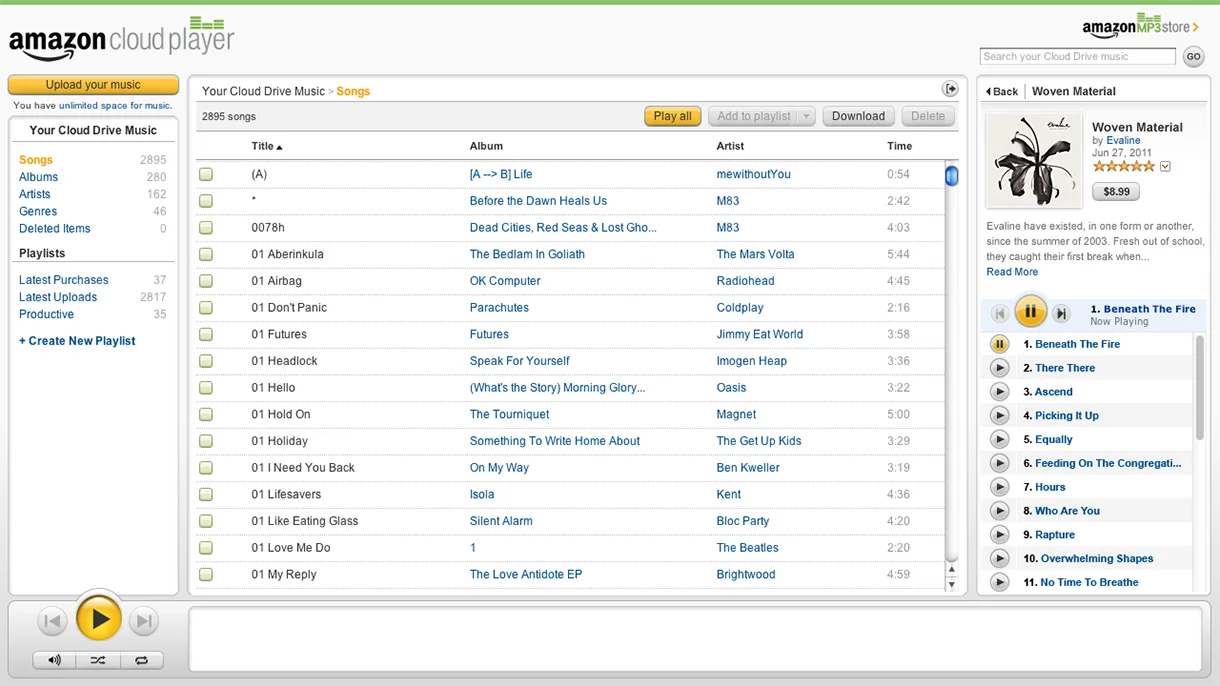
Task: Expand the star rating dropdown for Woven Material
Action: (x=1165, y=167)
